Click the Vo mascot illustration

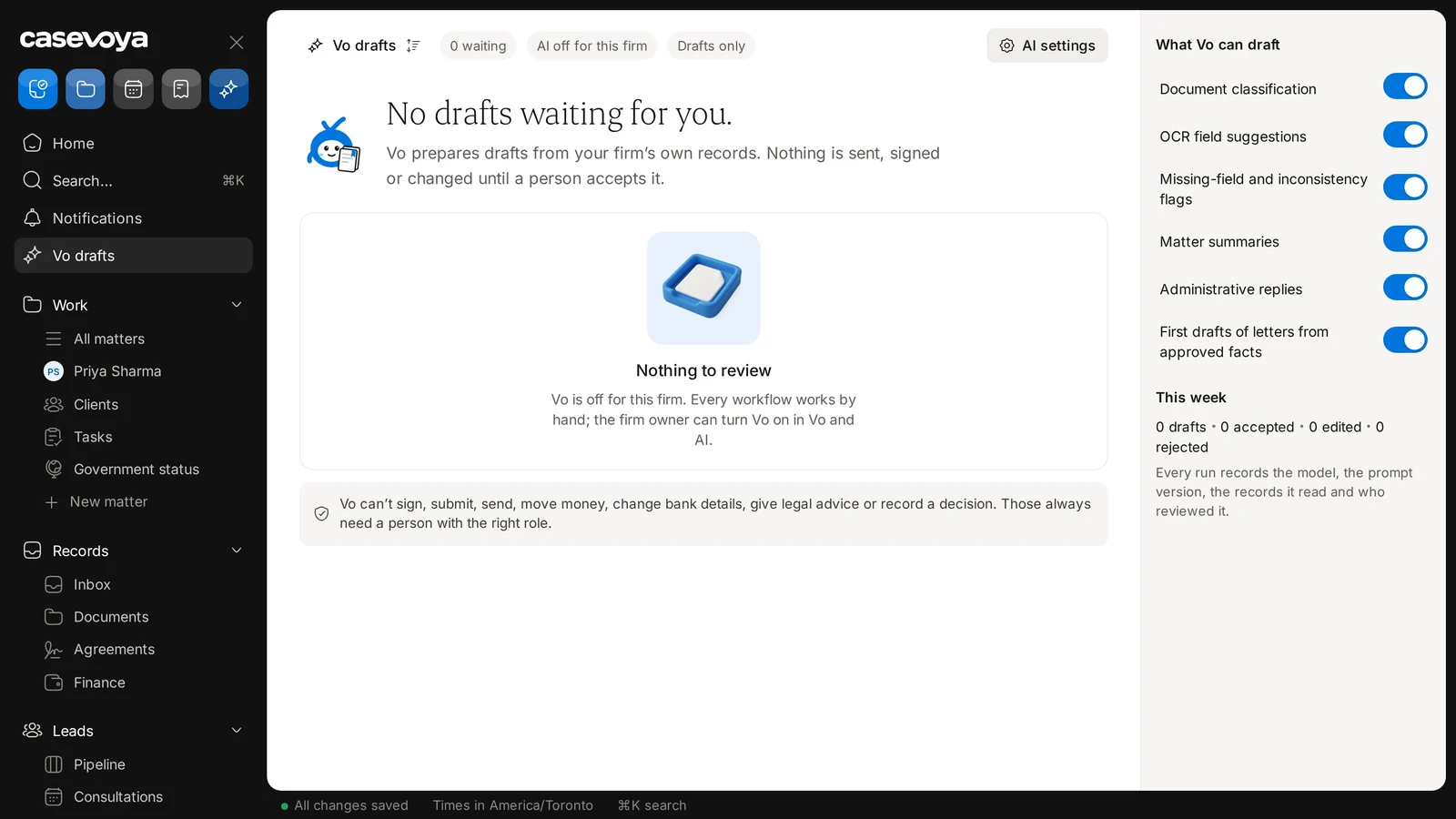(x=333, y=146)
